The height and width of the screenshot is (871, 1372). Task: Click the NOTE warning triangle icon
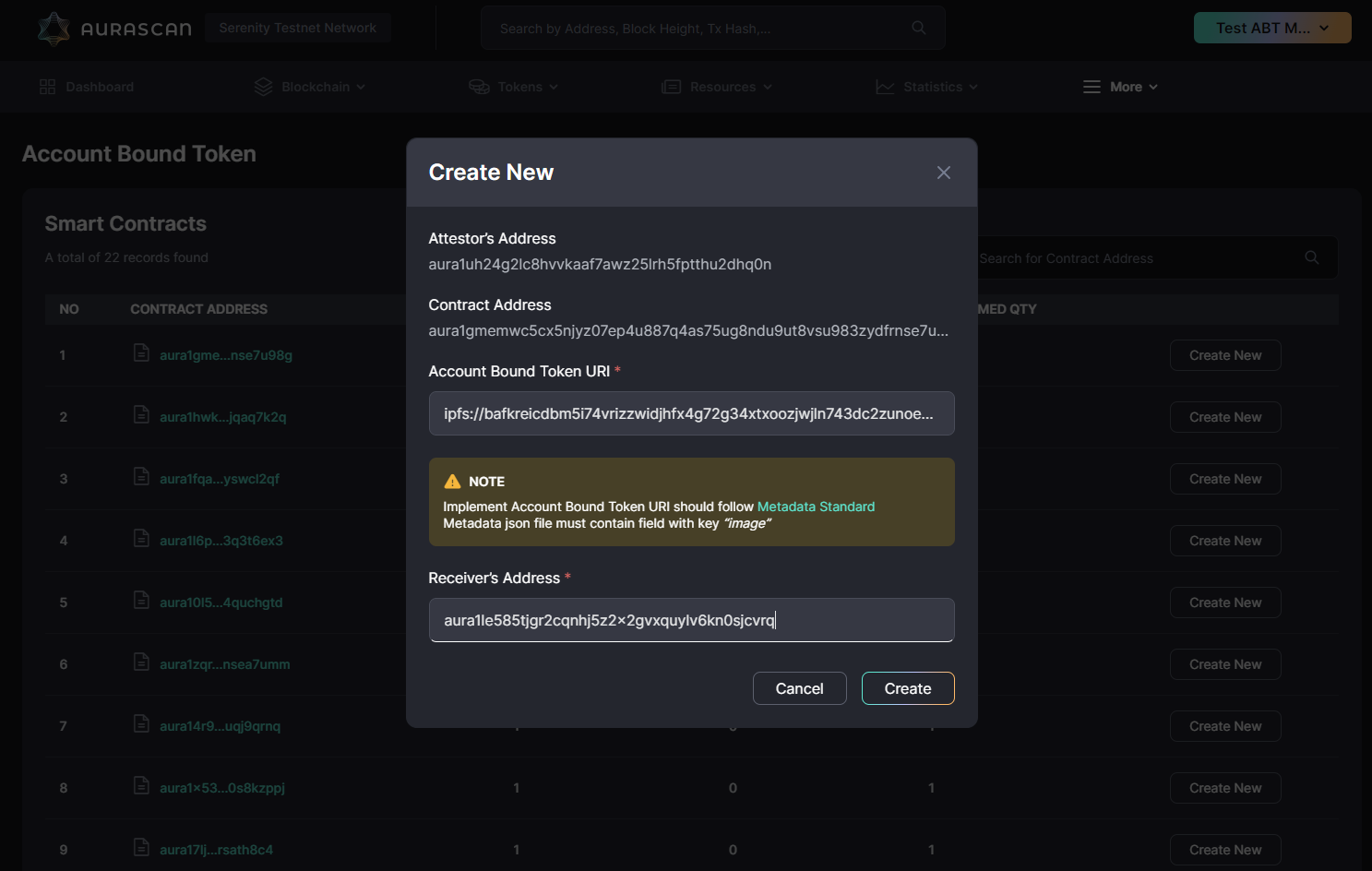(452, 482)
